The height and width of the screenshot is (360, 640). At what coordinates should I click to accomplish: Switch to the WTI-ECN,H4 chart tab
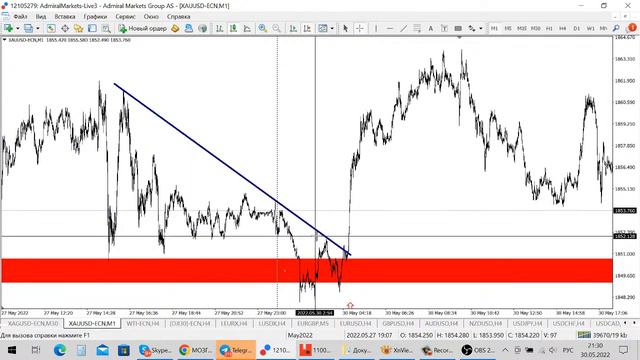click(143, 323)
